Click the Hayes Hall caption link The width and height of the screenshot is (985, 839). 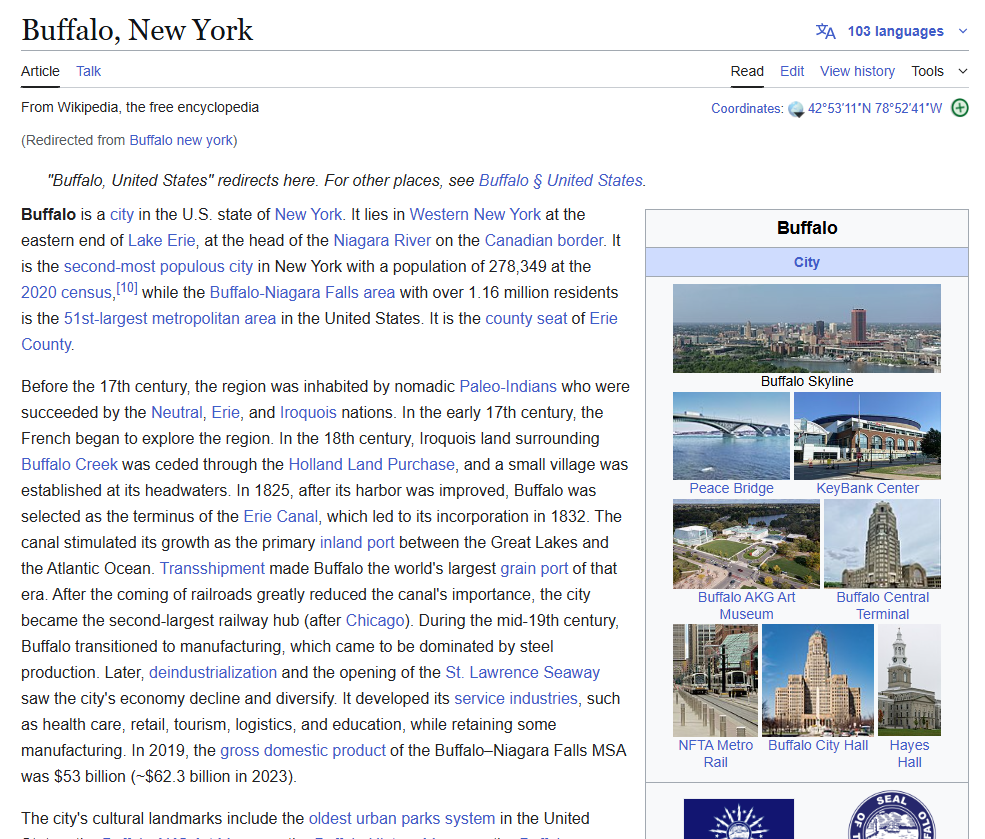point(910,754)
